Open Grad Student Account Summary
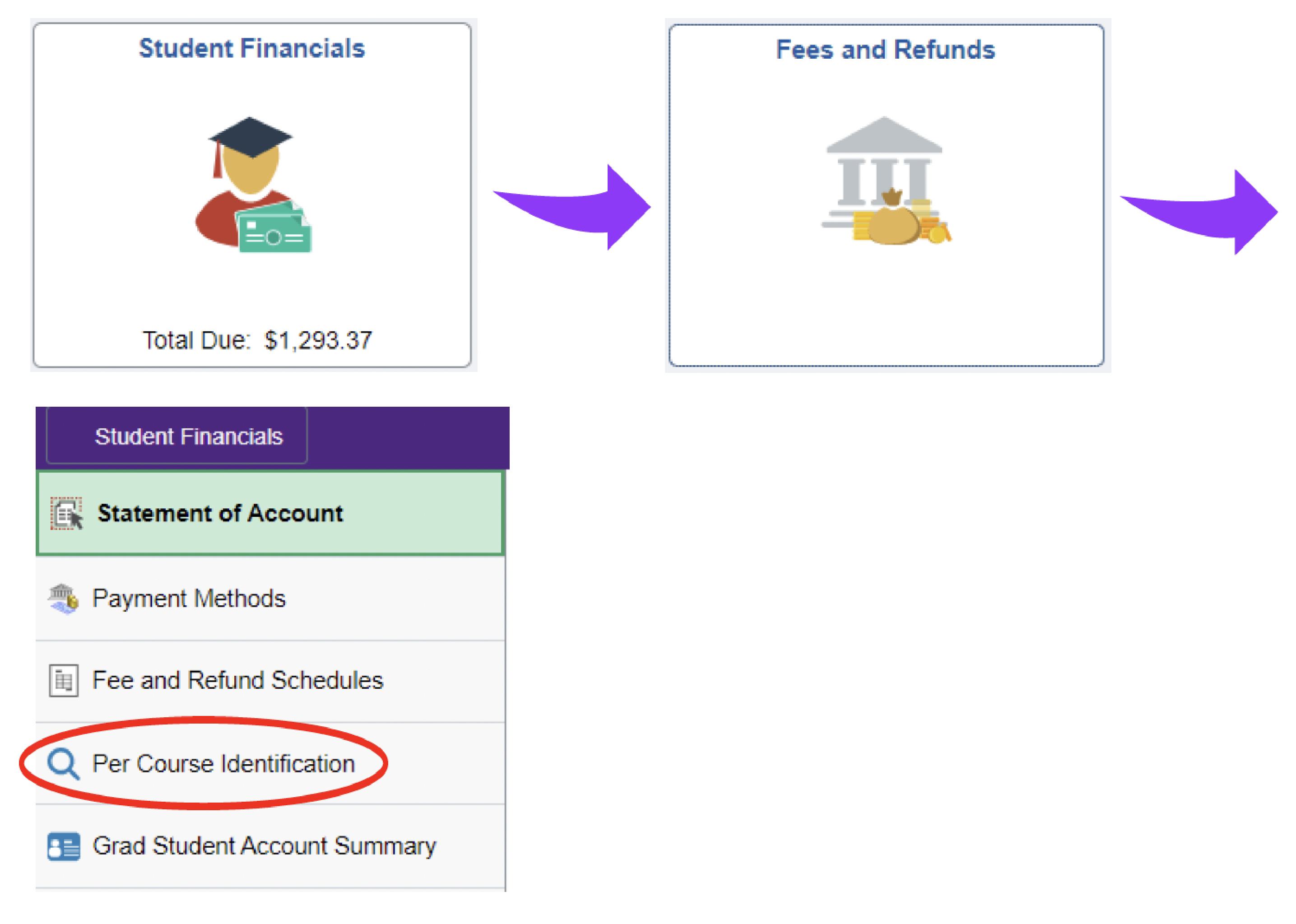1296x924 pixels. click(271, 847)
